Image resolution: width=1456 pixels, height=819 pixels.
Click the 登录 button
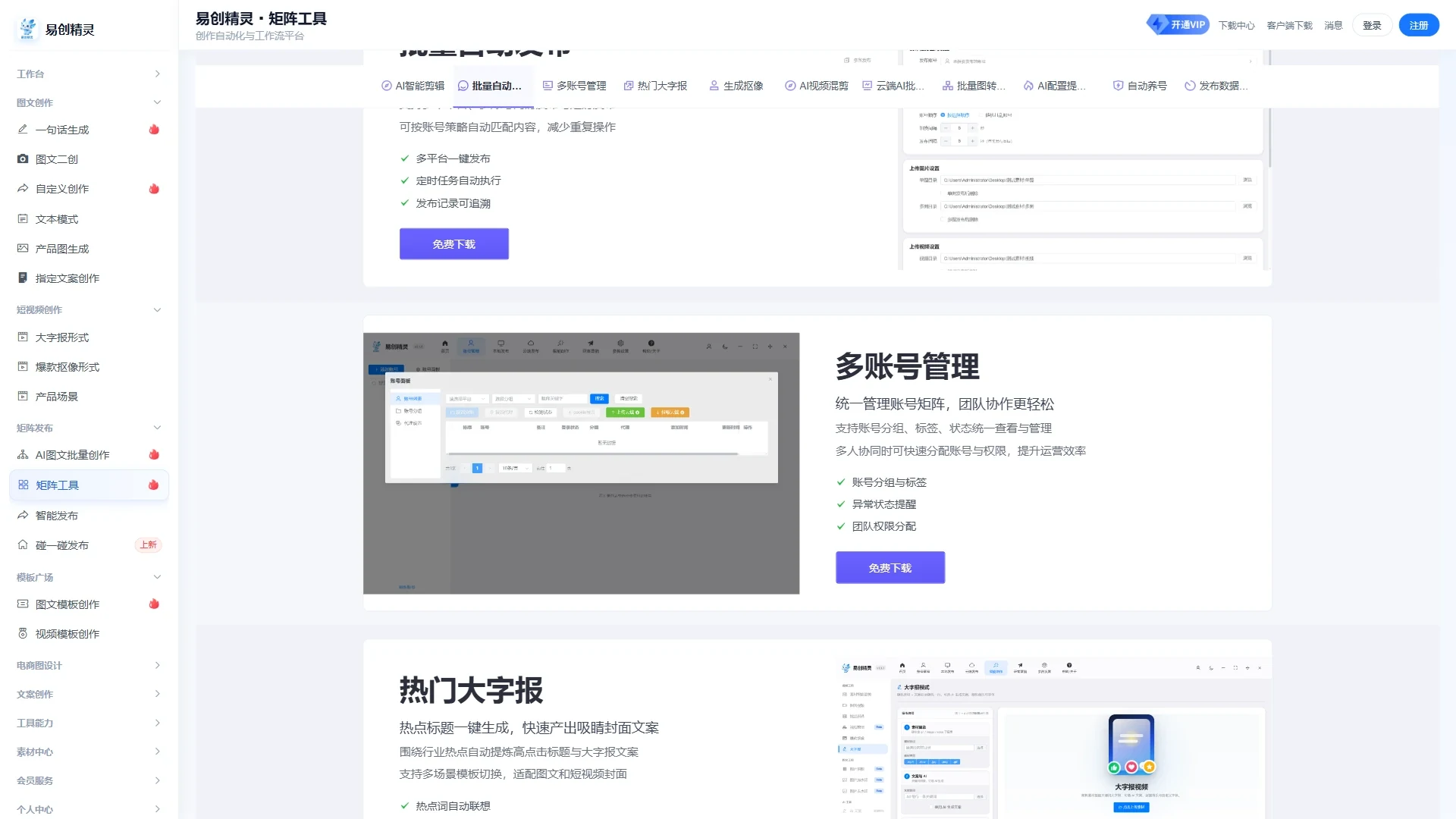[x=1372, y=25]
